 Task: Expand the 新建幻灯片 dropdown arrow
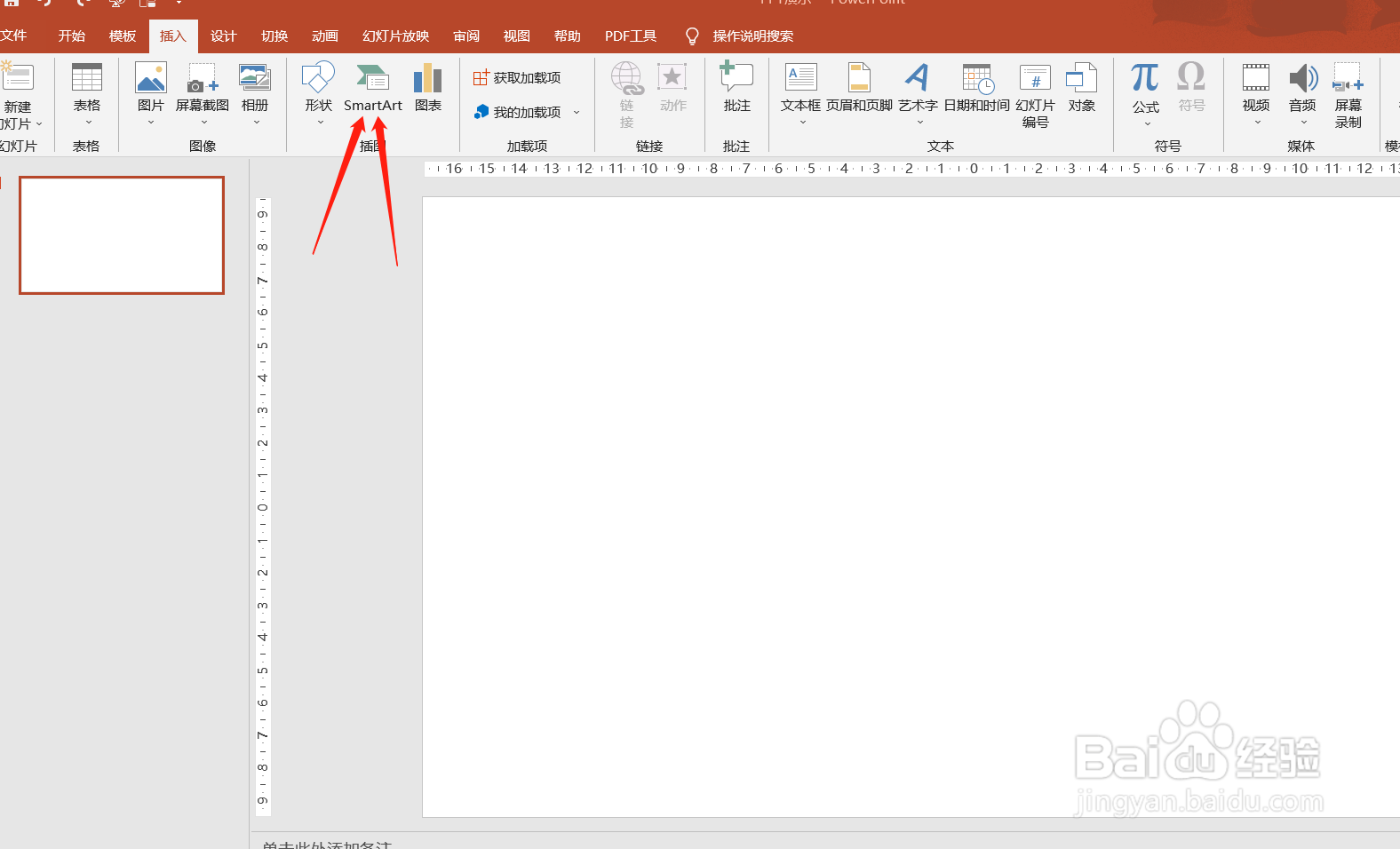coord(39,124)
